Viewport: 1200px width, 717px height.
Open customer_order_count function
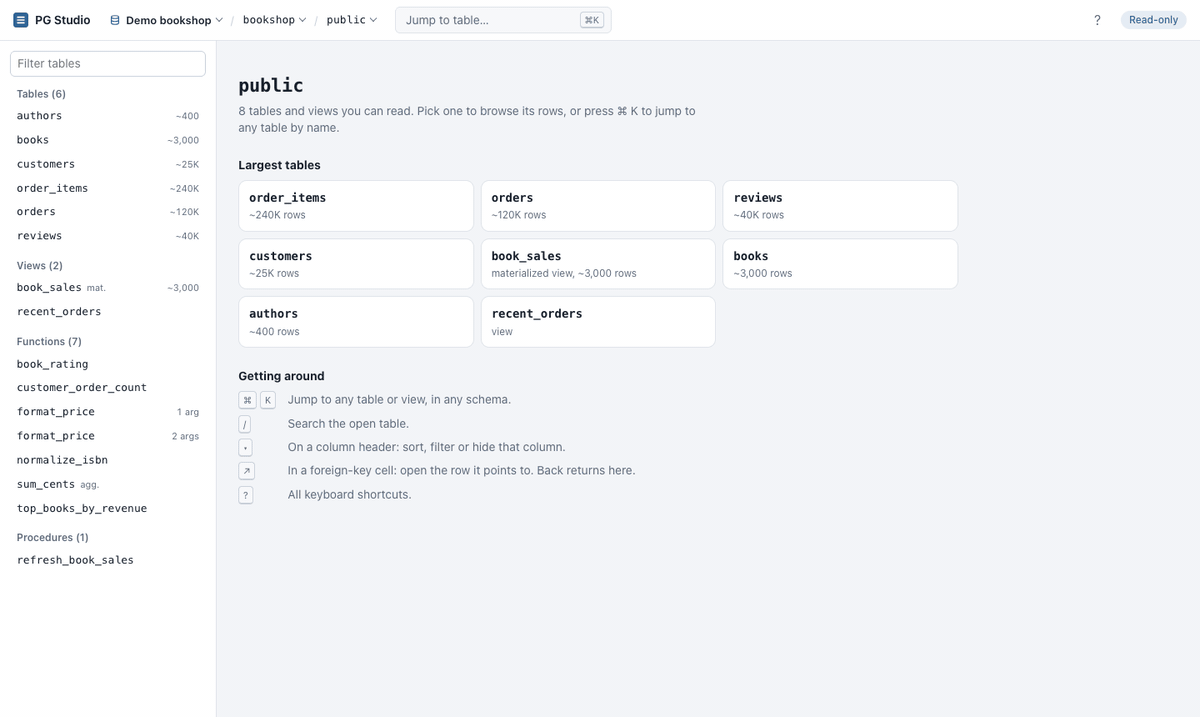[108, 388]
